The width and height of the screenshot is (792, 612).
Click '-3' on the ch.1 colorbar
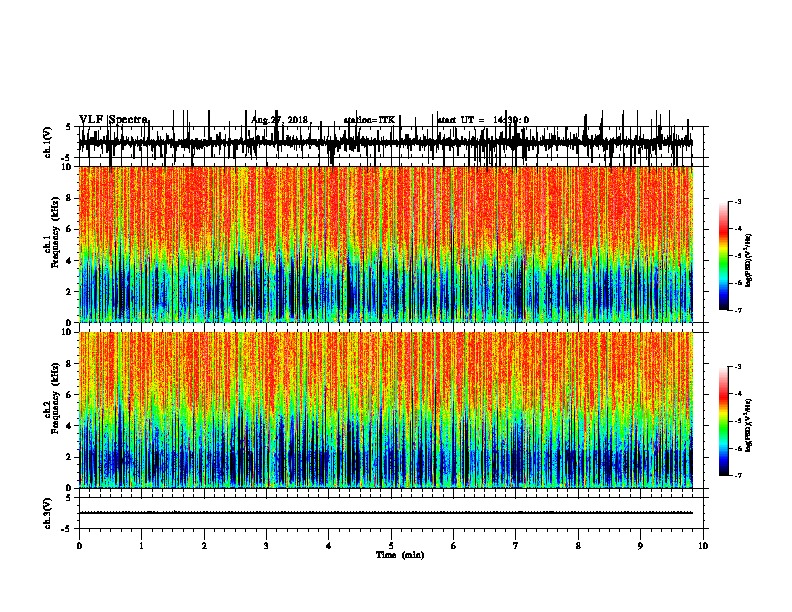738,202
